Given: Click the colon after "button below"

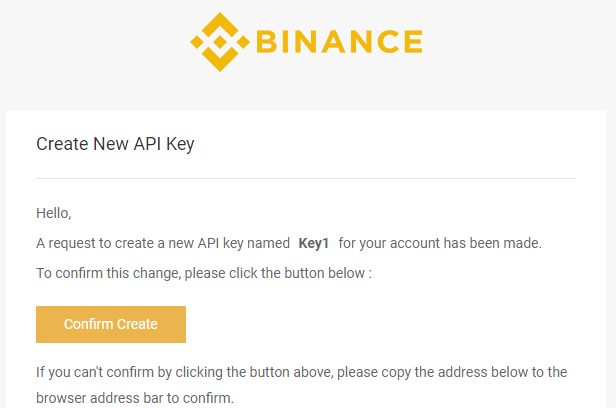Looking at the screenshot, I should pyautogui.click(x=370, y=274).
